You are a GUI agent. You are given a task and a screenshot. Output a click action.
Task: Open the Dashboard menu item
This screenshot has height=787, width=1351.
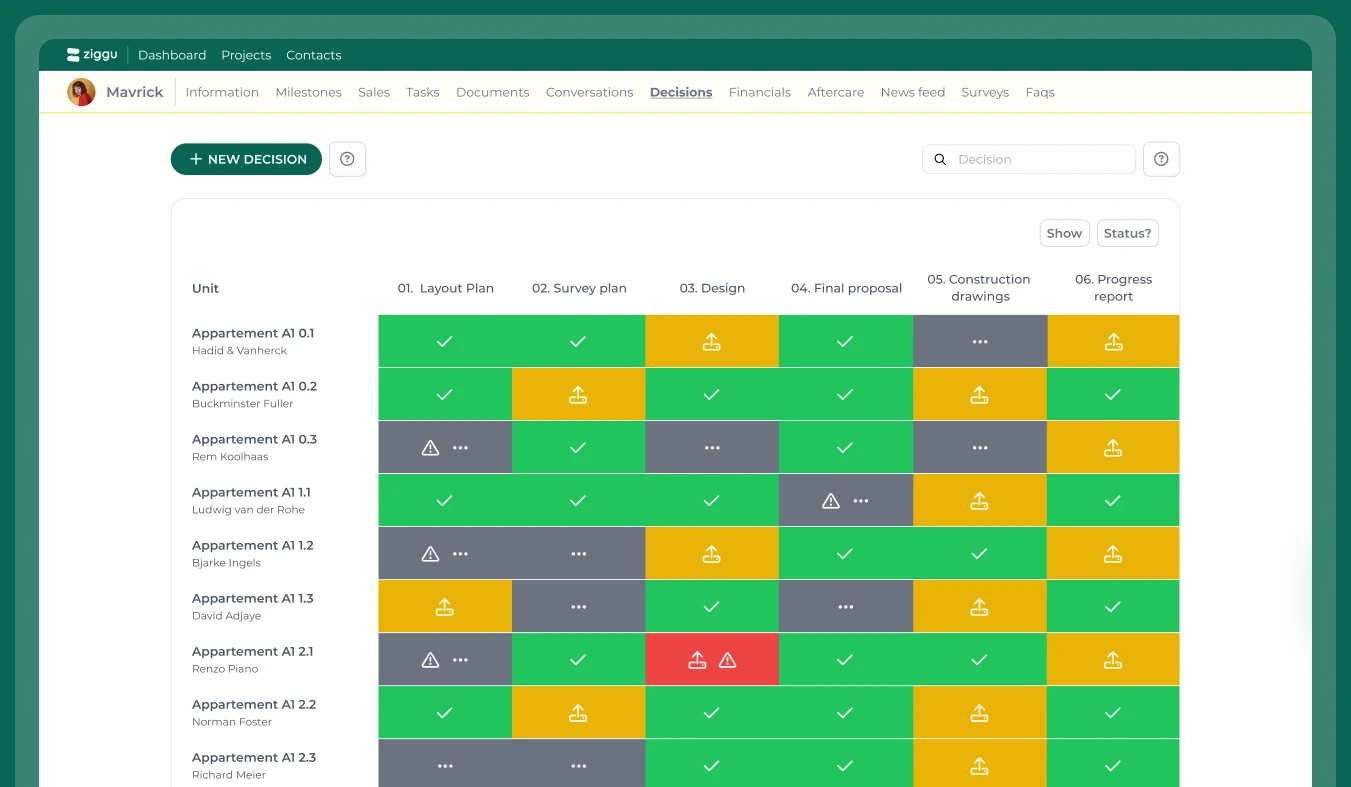click(x=172, y=55)
